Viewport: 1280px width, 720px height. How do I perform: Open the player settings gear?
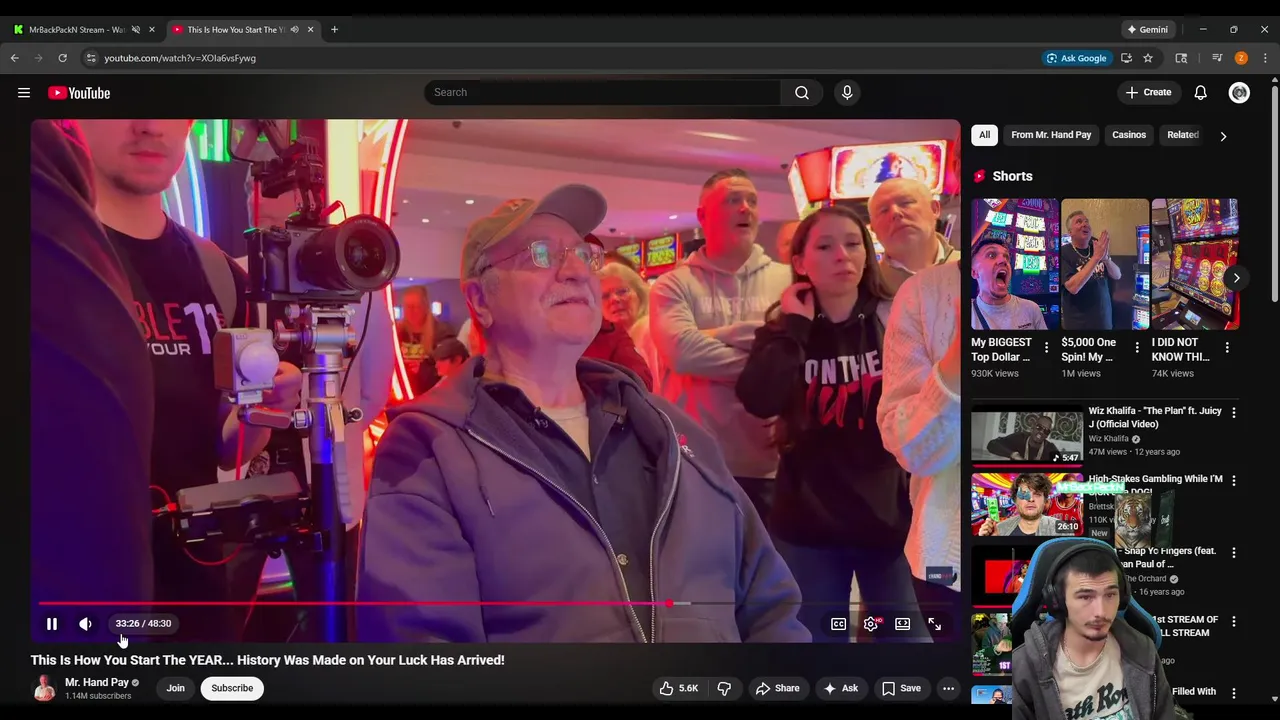(x=871, y=624)
